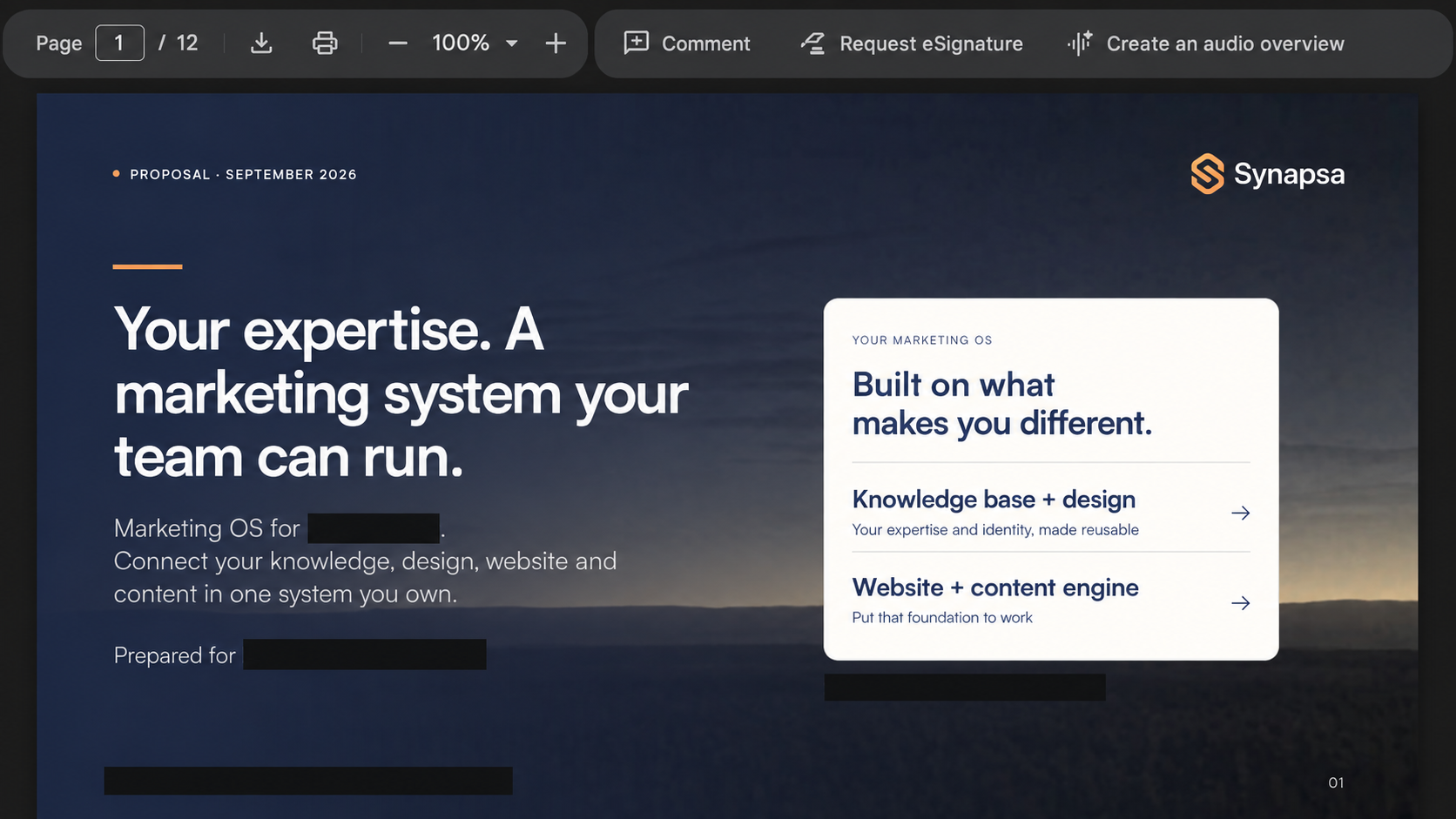This screenshot has height=819, width=1456.
Task: Click the 'Prepared for' text
Action: coord(175,655)
